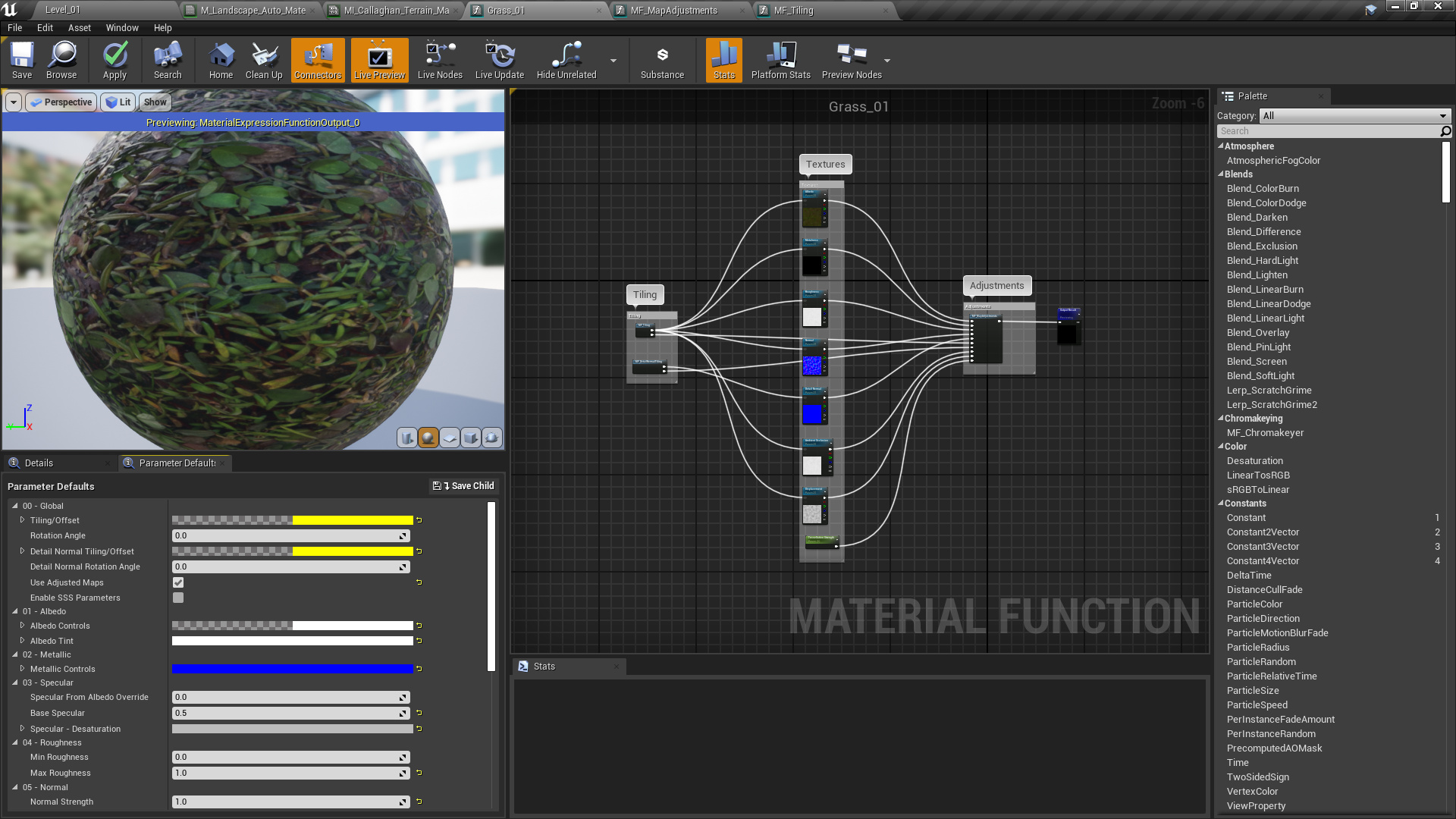Toggle the Live Preview button off
Viewport: 1456px width, 819px height.
click(x=379, y=60)
